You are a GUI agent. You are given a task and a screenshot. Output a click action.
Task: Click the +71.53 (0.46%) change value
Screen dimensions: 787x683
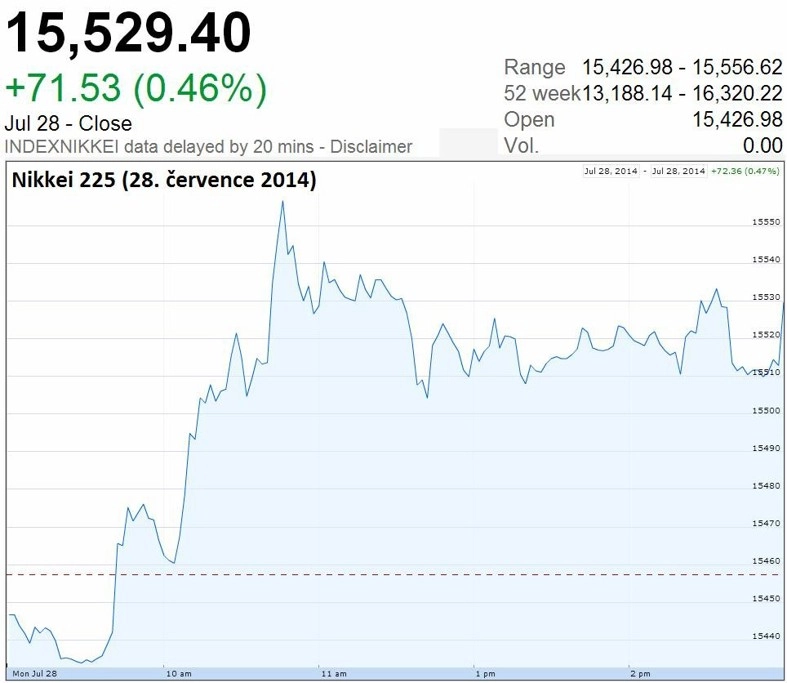[x=136, y=89]
